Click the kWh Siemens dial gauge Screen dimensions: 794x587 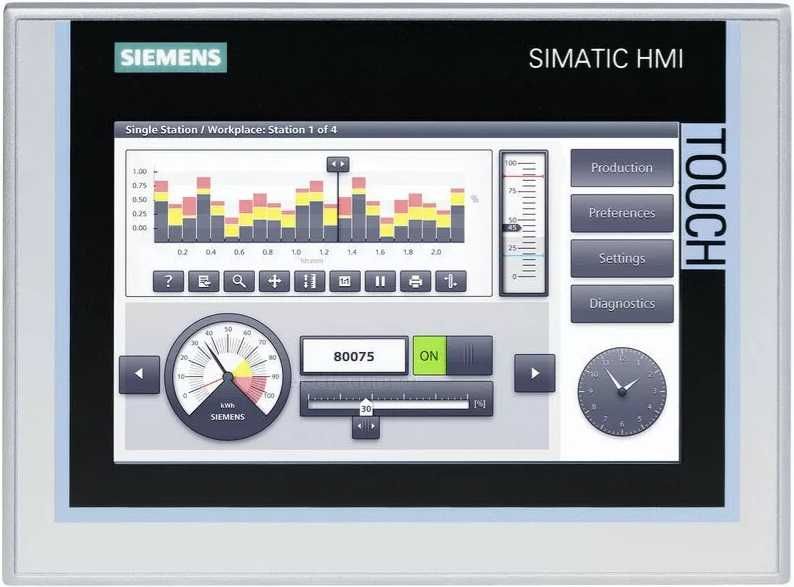pos(228,377)
